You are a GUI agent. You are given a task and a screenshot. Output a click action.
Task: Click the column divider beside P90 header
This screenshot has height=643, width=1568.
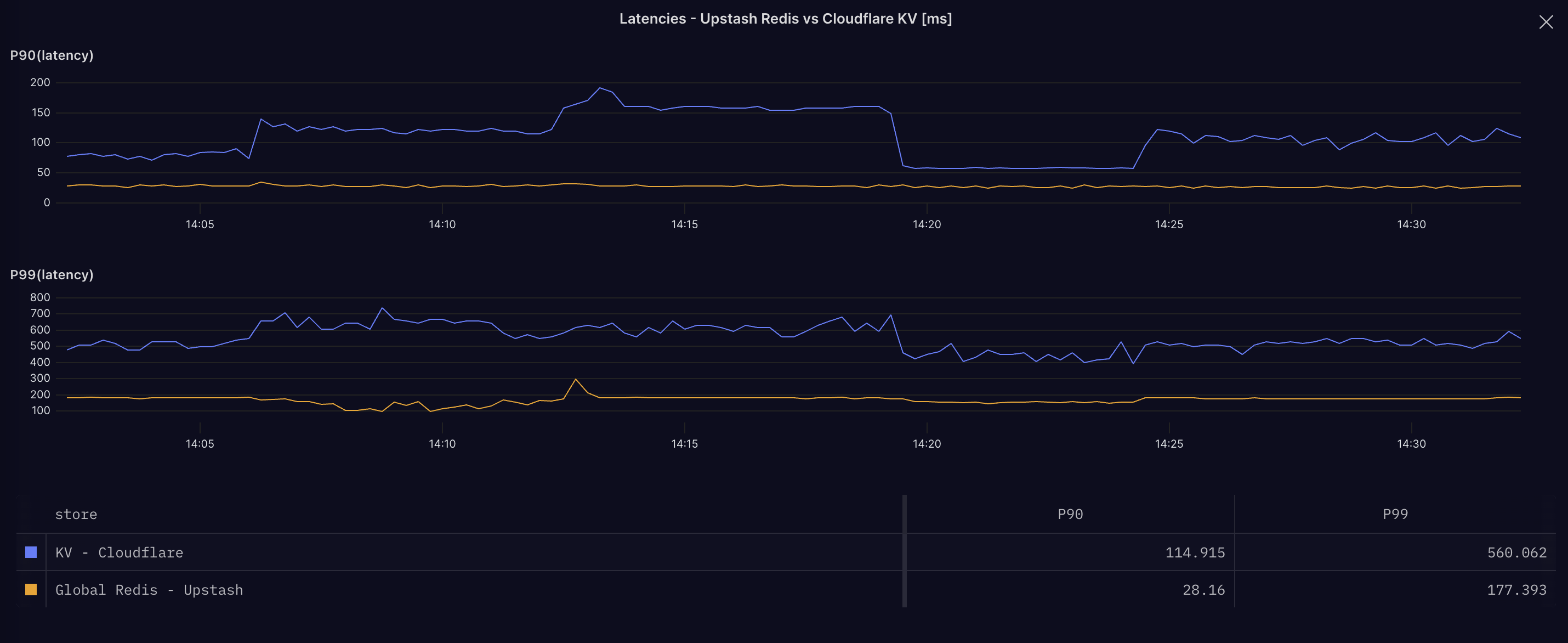click(x=905, y=515)
